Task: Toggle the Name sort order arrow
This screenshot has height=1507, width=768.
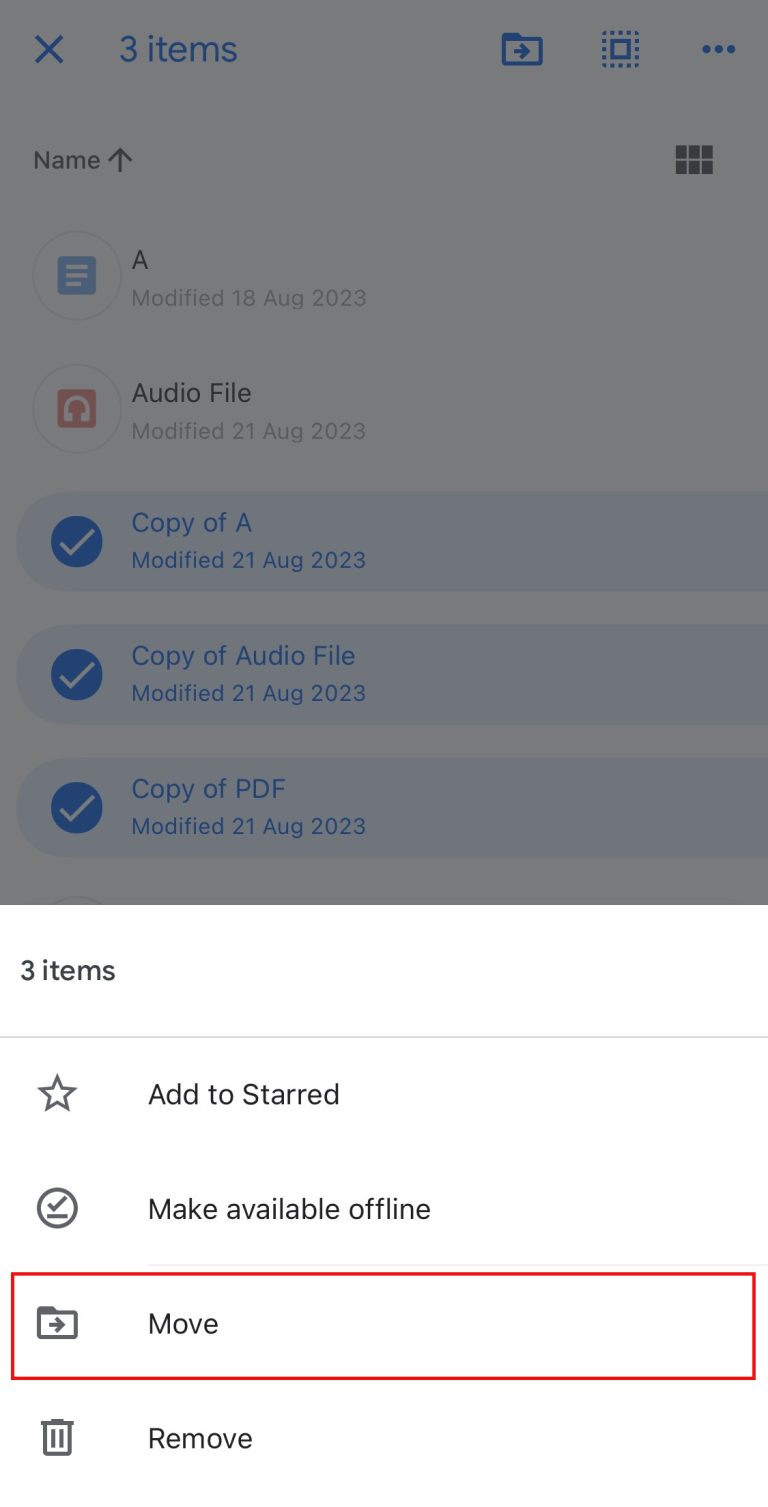Action: (120, 160)
